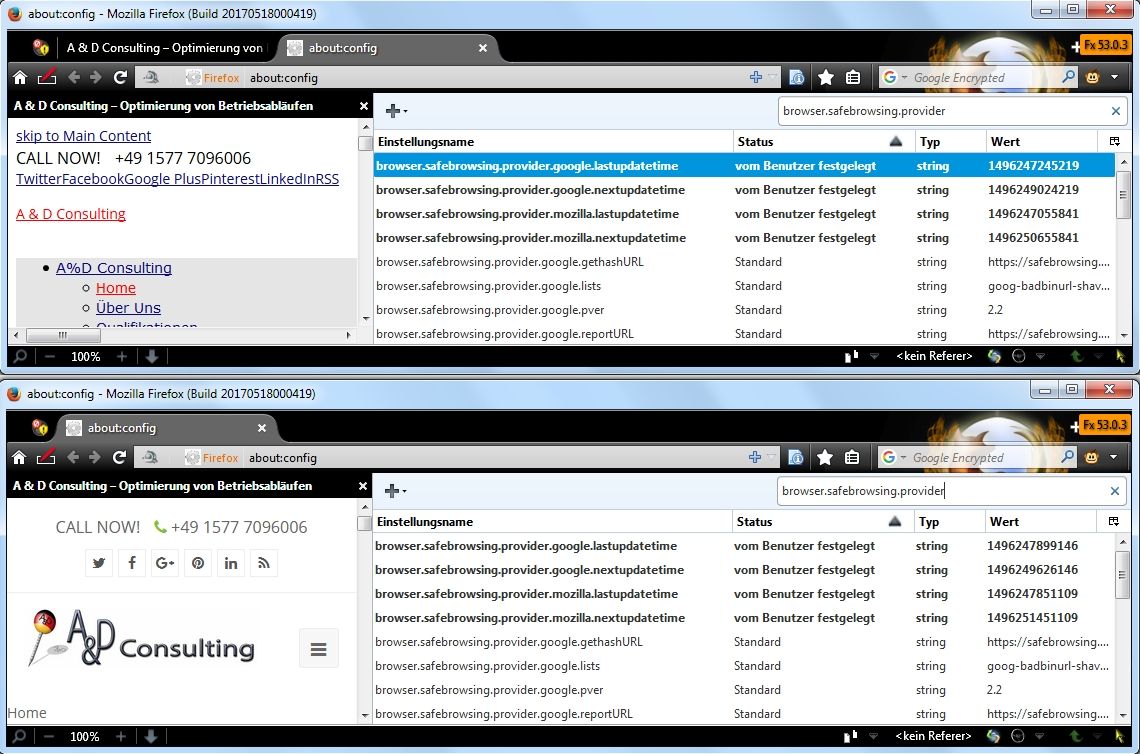
Task: Open the 'skip to Main Content' link
Action: coord(83,136)
